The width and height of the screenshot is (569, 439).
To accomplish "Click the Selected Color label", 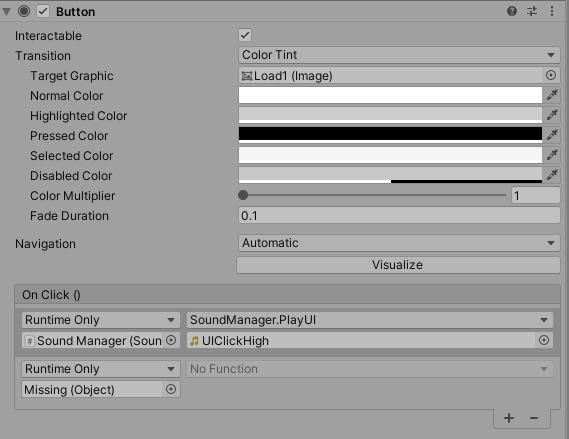I will click(71, 155).
